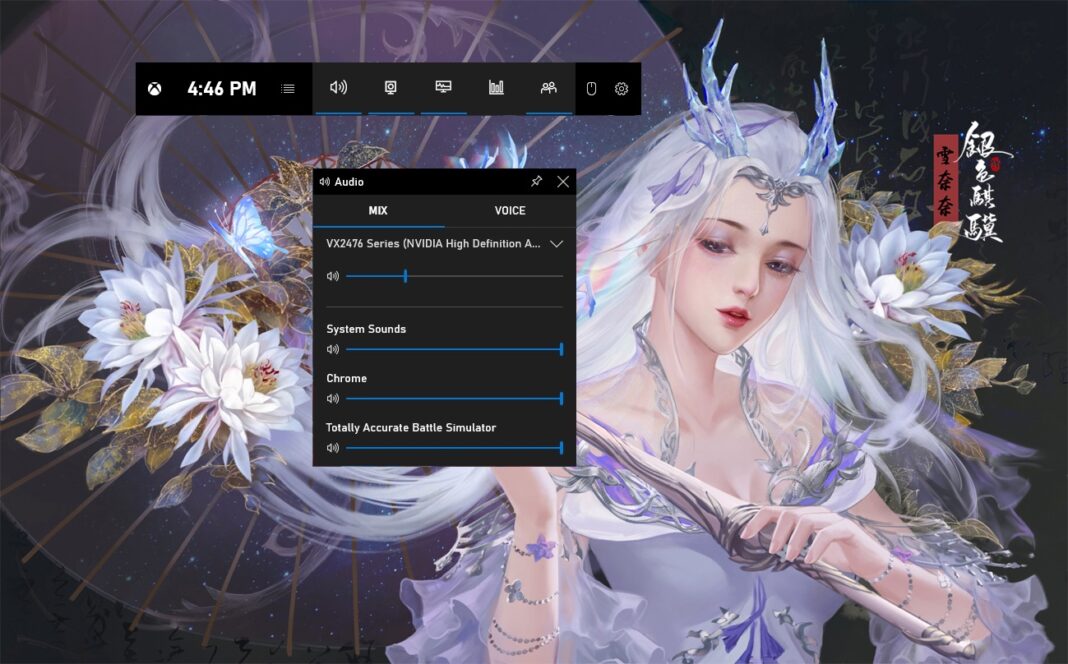1068x664 pixels.
Task: Click the Xbox logo icon
Action: click(x=155, y=89)
